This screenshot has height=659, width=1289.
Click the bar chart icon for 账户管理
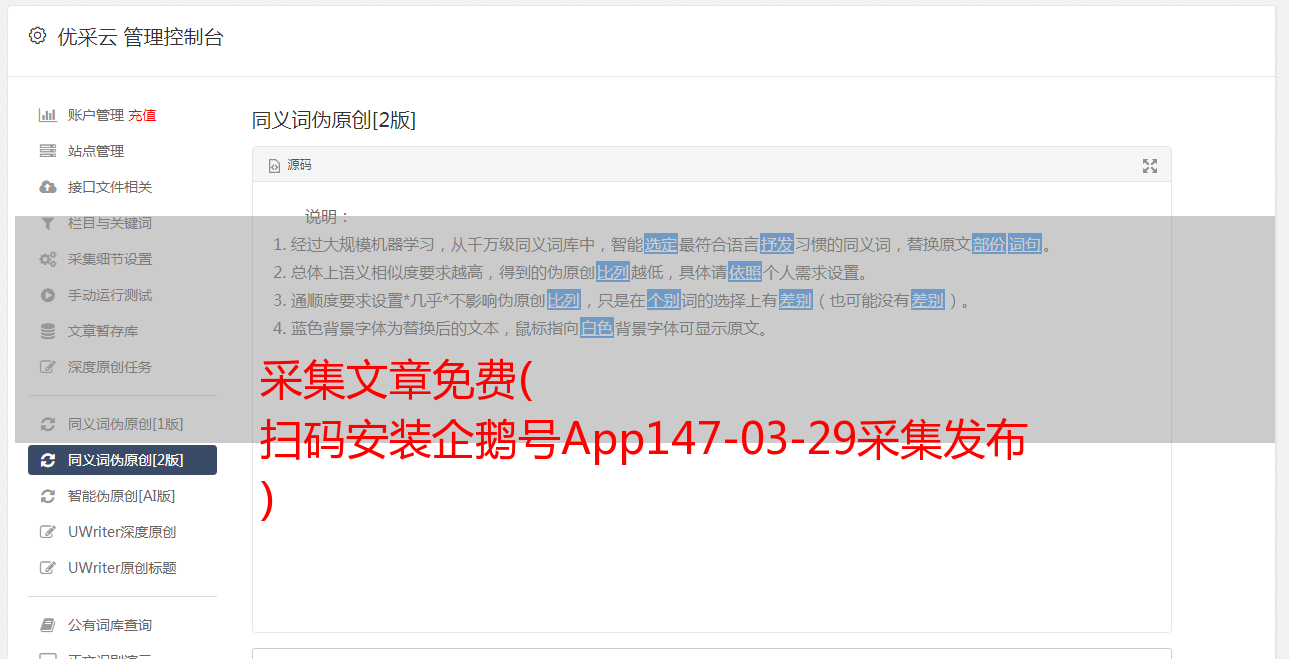pos(47,115)
